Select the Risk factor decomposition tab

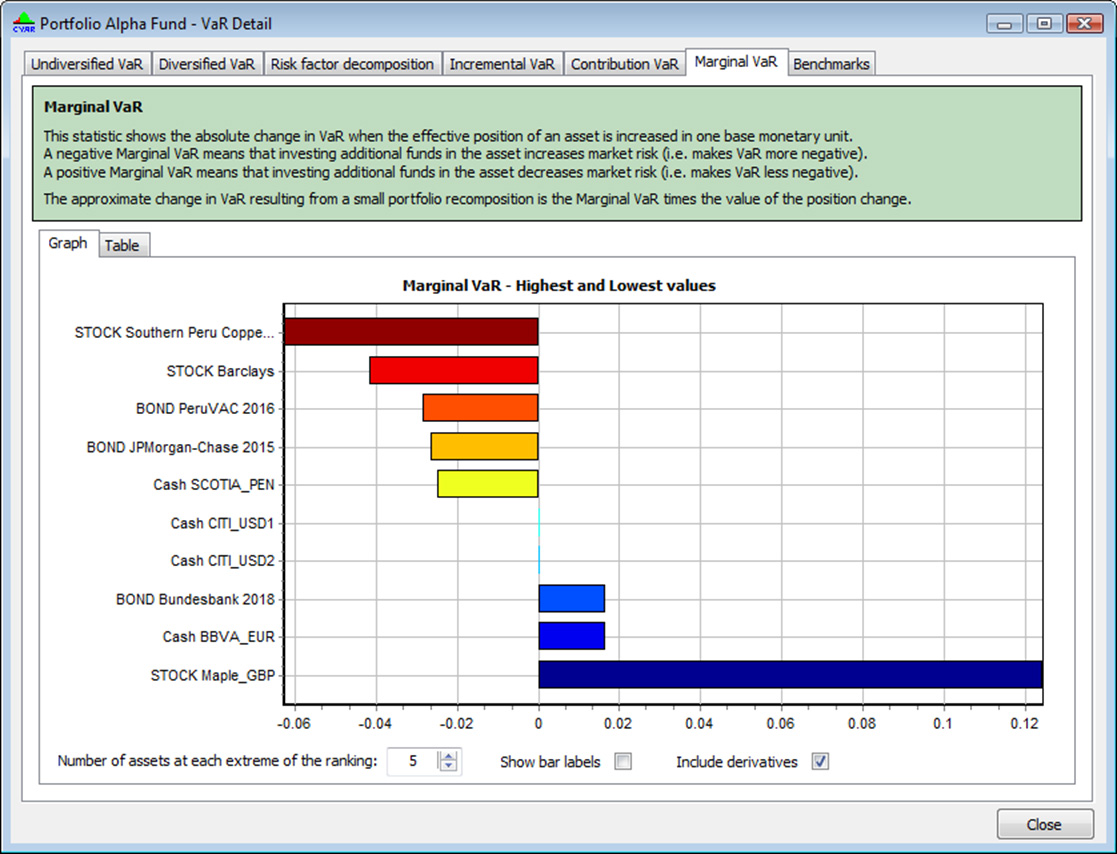[x=352, y=64]
